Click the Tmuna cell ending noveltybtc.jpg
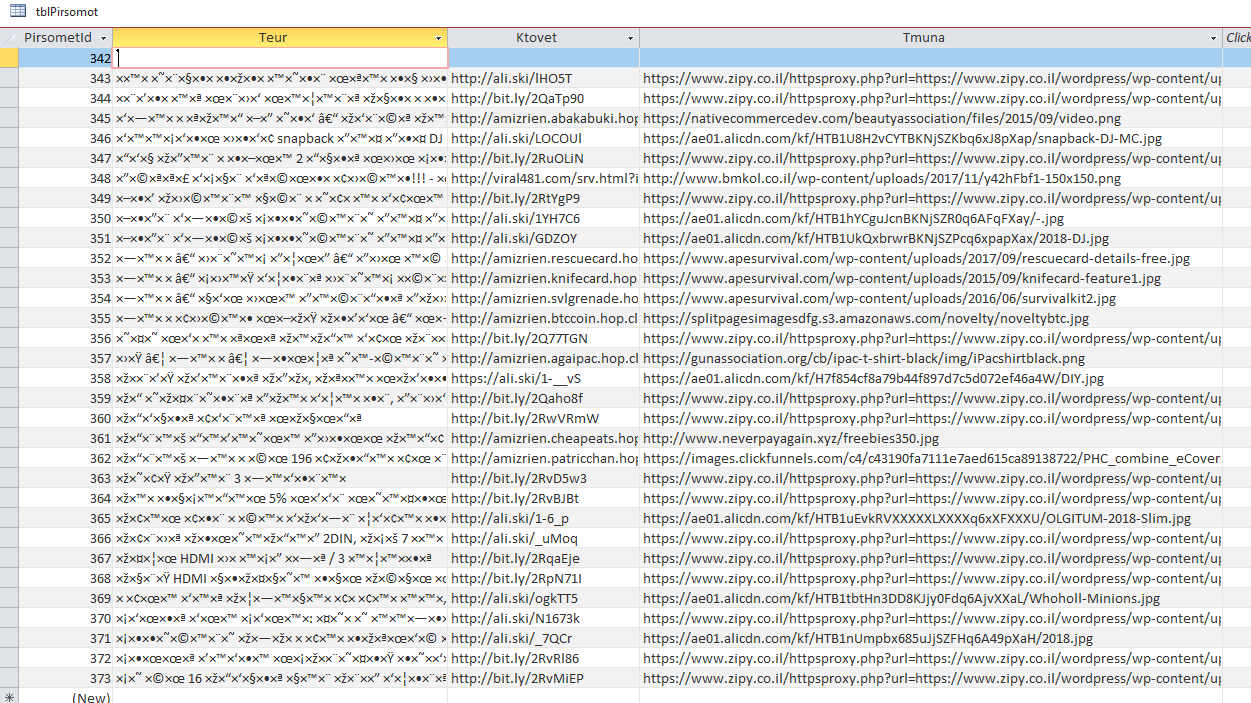The image size is (1251, 703). click(x=931, y=318)
